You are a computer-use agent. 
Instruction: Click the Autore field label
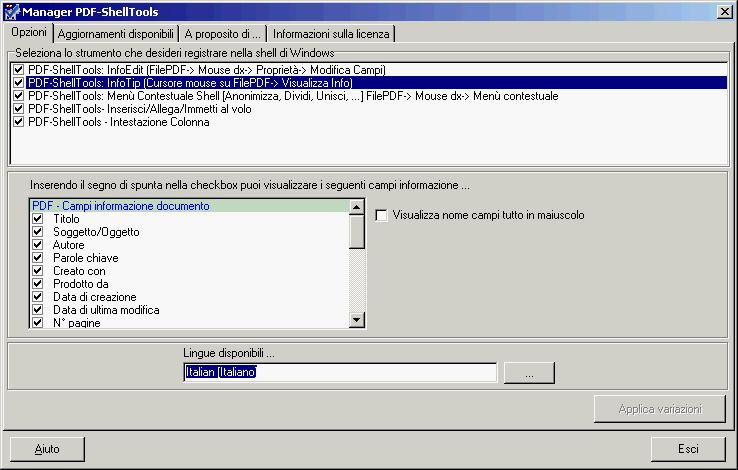(68, 245)
